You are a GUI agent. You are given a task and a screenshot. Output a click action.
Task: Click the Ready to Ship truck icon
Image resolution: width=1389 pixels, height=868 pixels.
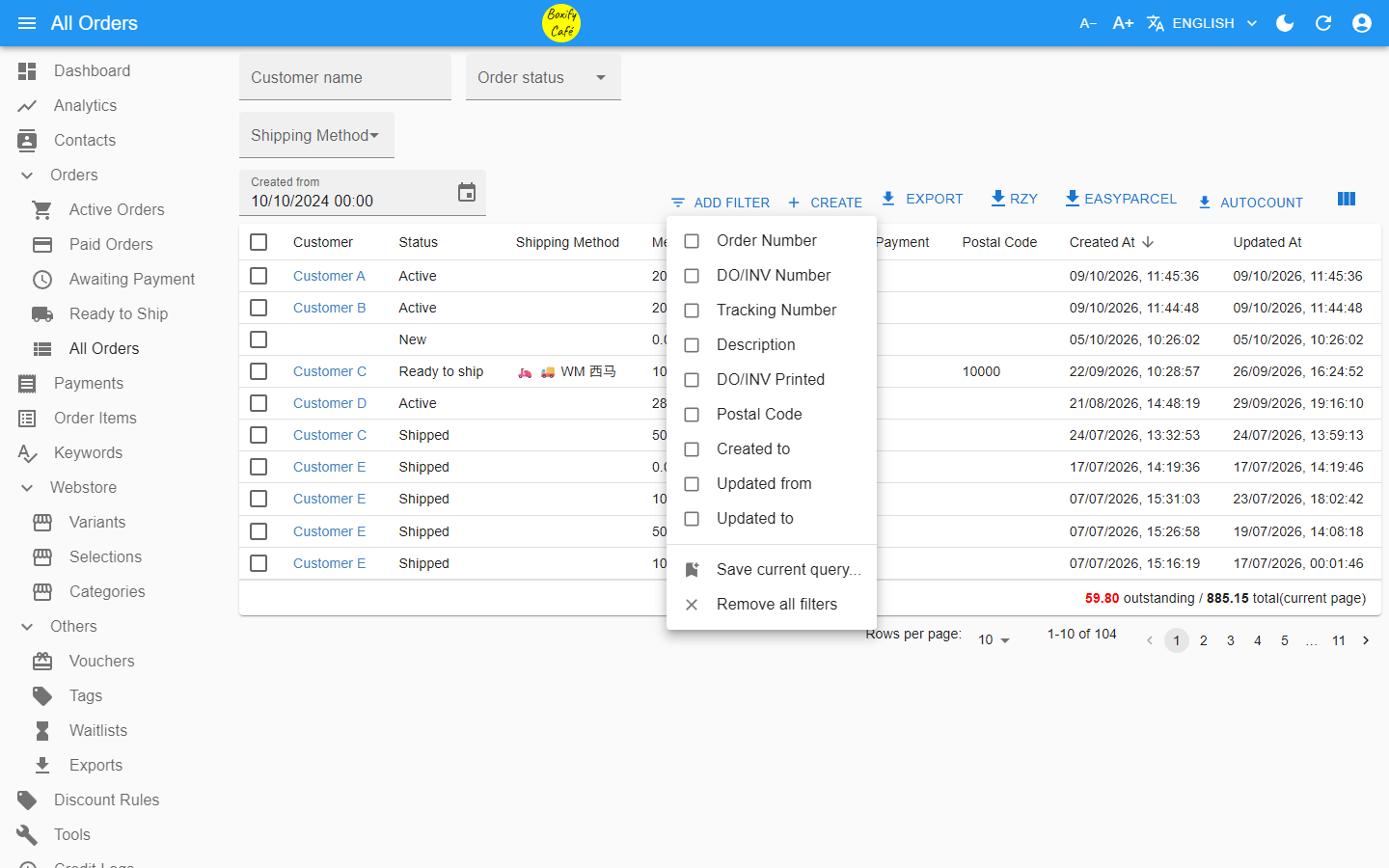tap(42, 314)
